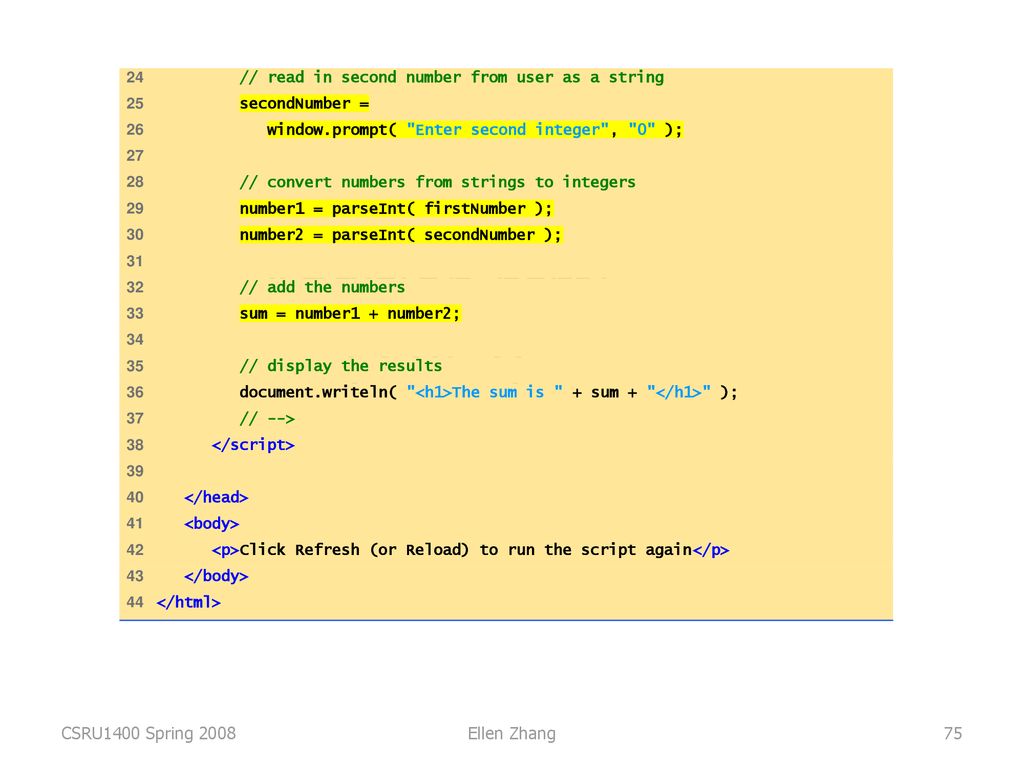
Task: Click the closing '</script>' tag
Action: click(x=253, y=445)
